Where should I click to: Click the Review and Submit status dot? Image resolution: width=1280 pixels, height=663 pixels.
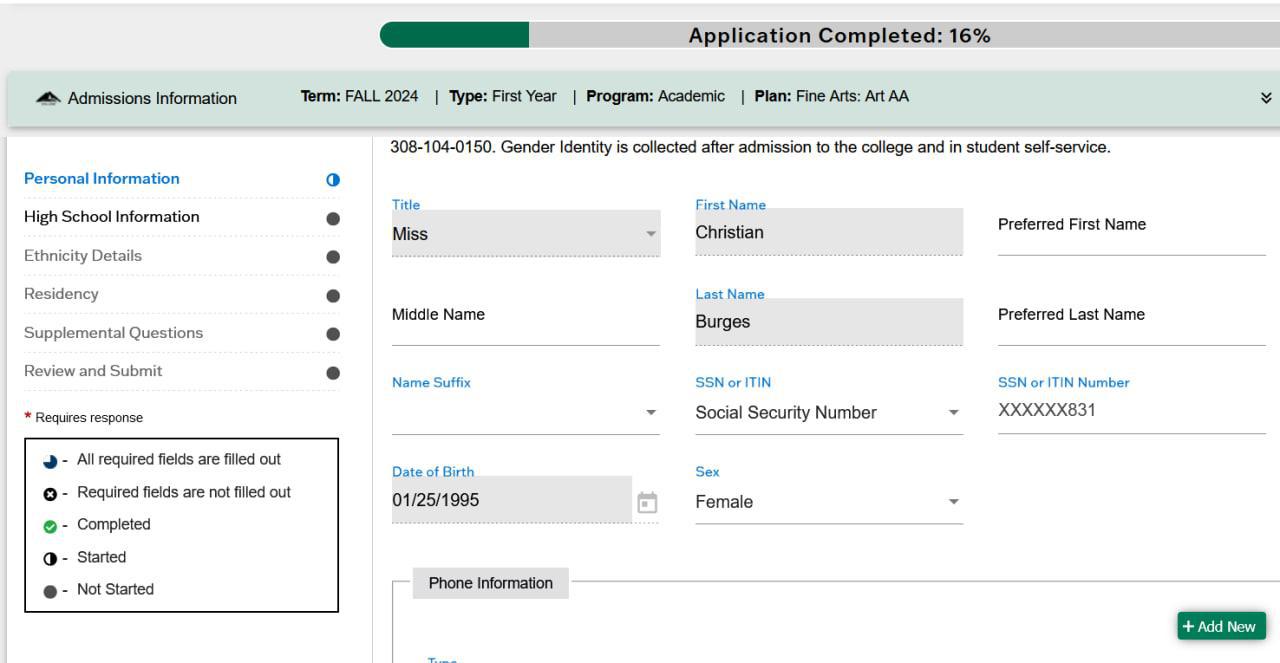(333, 373)
